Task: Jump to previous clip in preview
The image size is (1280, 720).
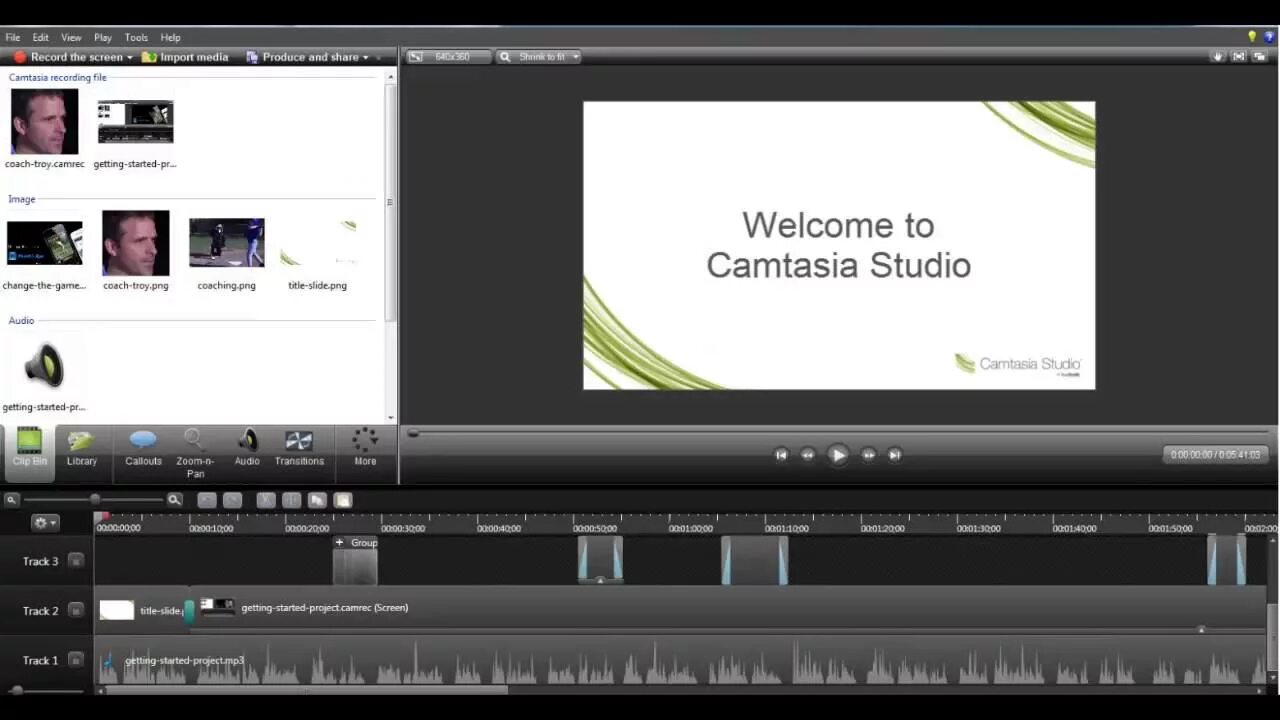Action: click(781, 455)
